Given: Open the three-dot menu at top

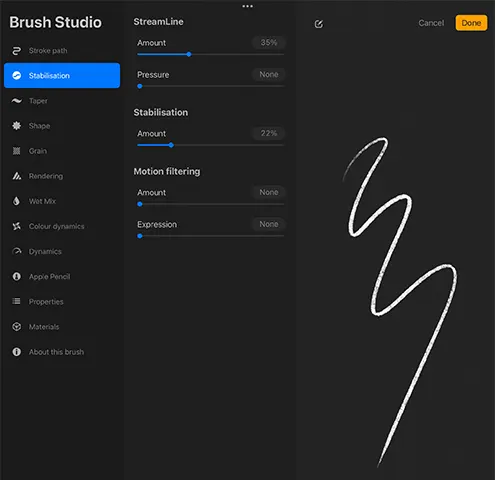Looking at the screenshot, I should click(247, 6).
